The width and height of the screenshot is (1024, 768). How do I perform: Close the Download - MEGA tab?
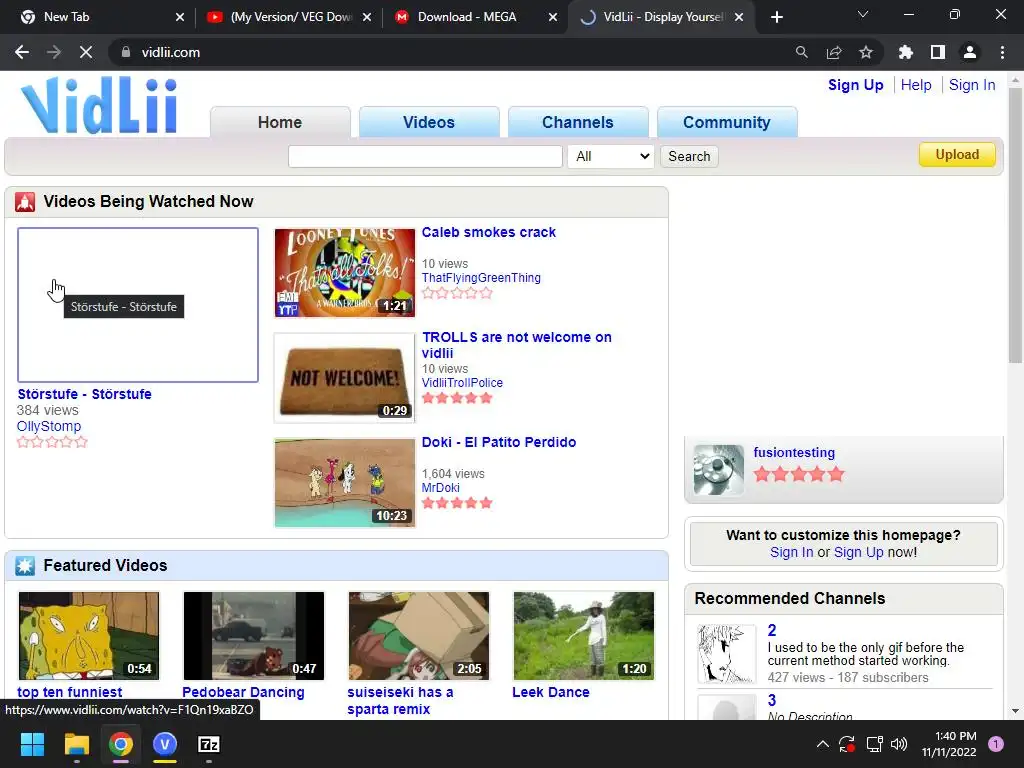point(552,17)
